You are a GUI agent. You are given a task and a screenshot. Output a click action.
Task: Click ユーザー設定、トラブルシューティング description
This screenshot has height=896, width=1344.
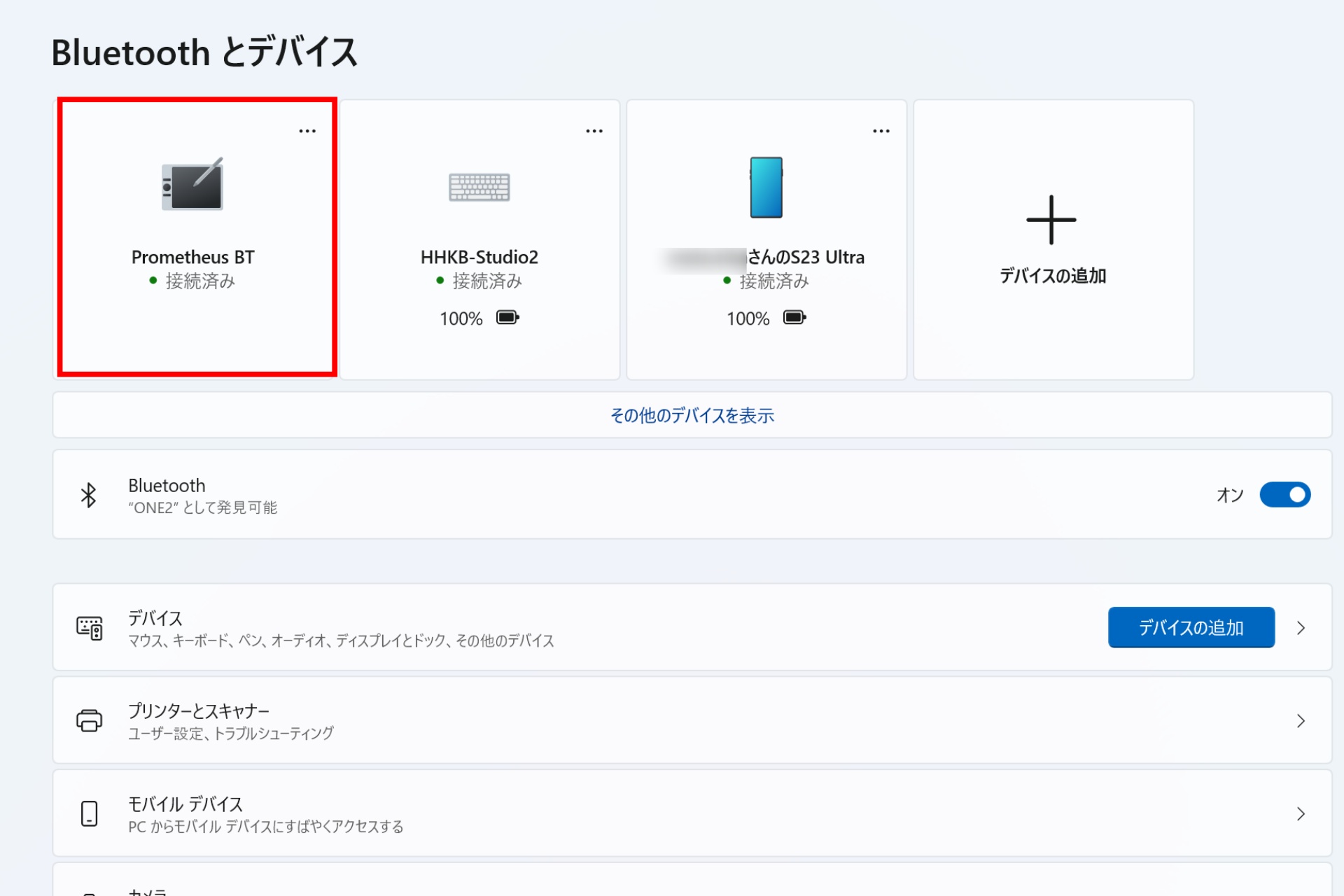[x=230, y=734]
